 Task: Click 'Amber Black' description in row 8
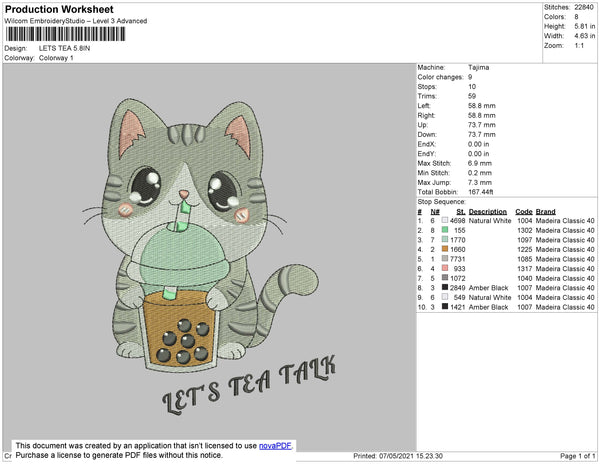point(488,288)
